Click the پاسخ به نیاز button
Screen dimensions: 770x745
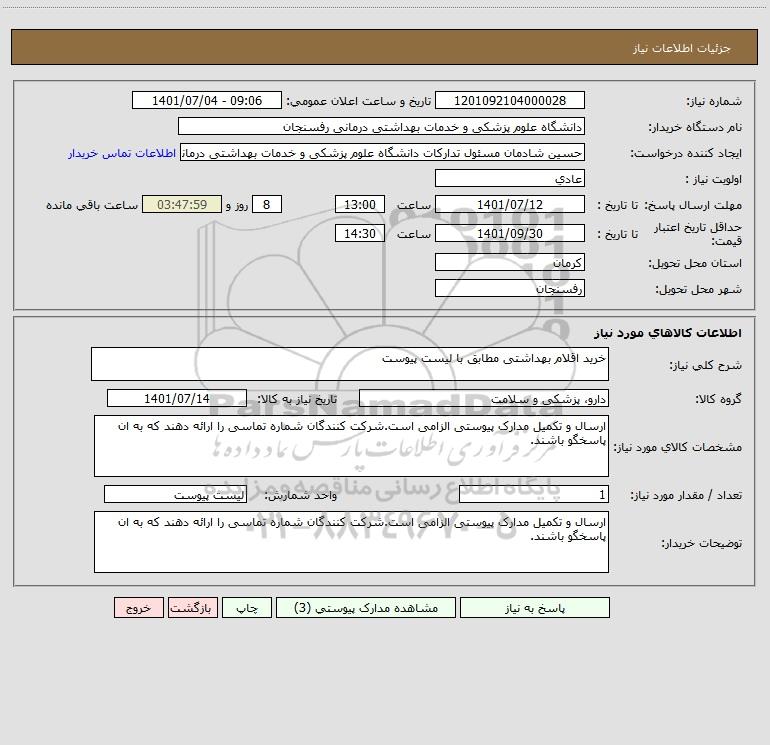[534, 607]
